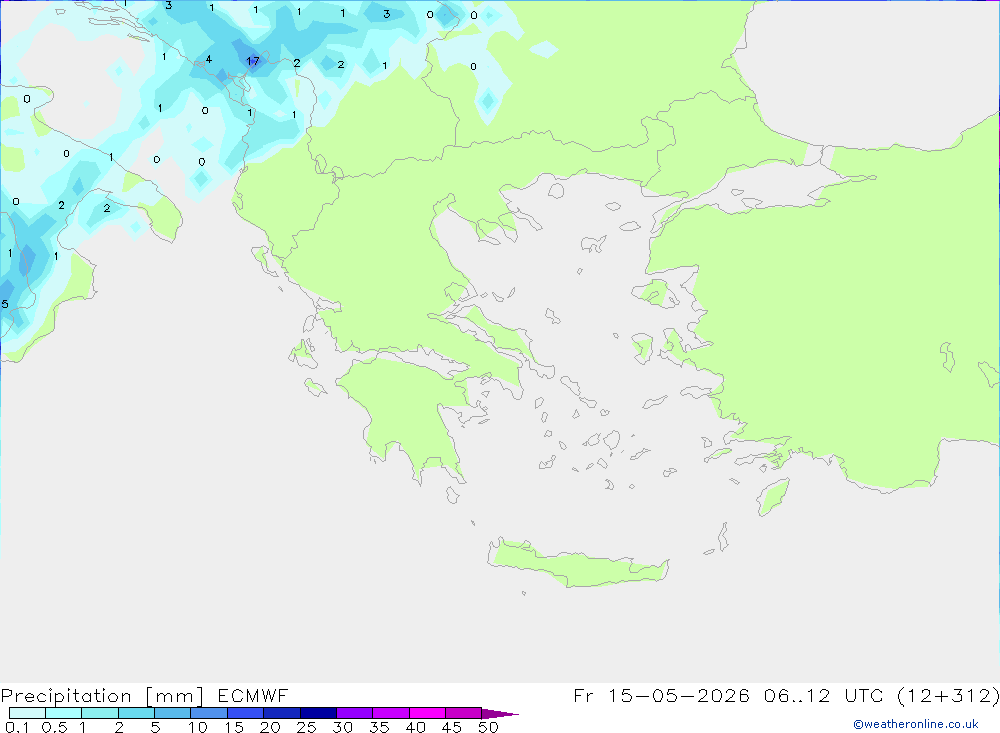Screen dimensions: 1000x733
Task: Select the 40–45 mm magenta legend swatch
Action: coord(427,713)
